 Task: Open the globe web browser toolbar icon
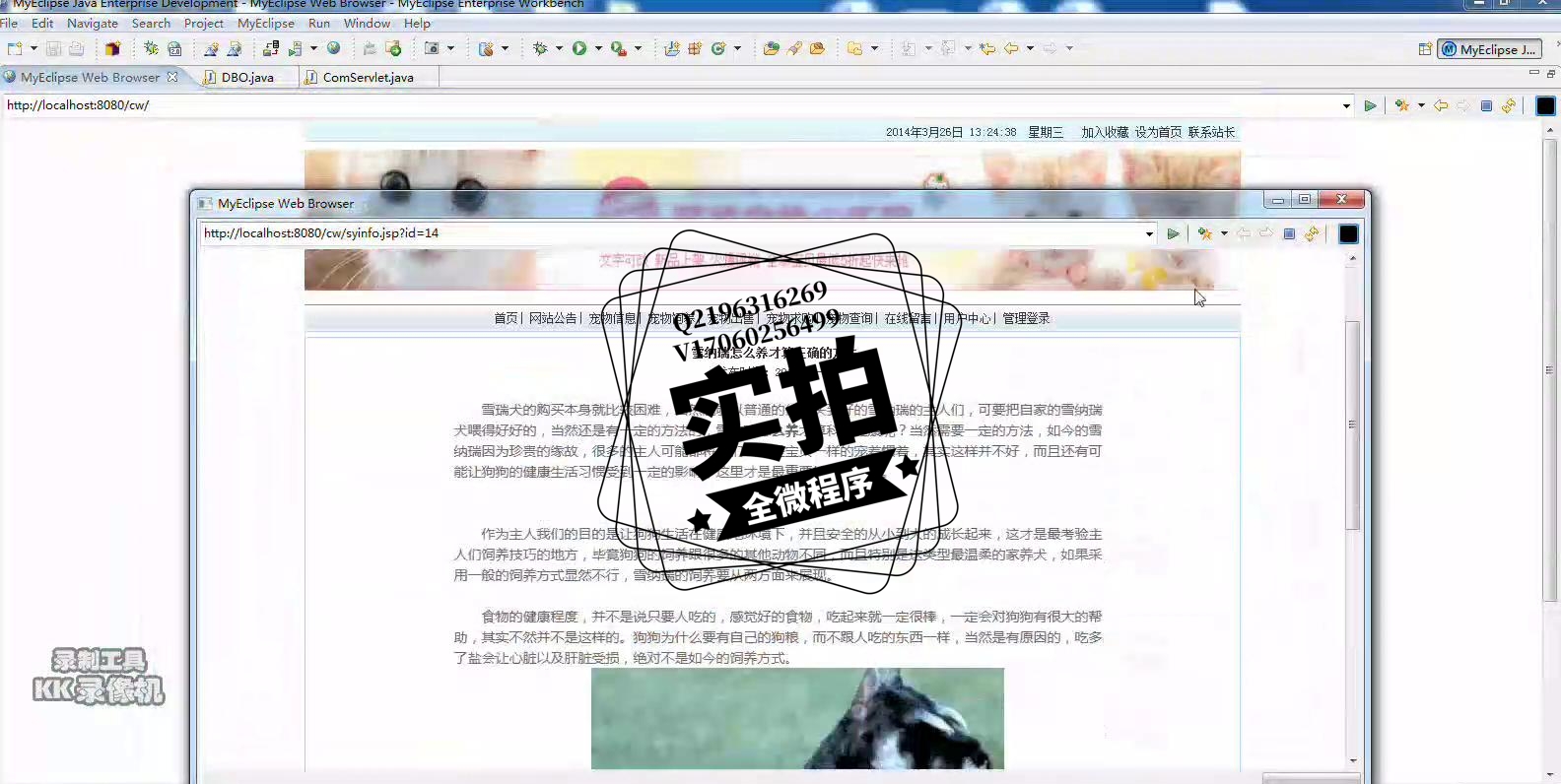coord(334,48)
